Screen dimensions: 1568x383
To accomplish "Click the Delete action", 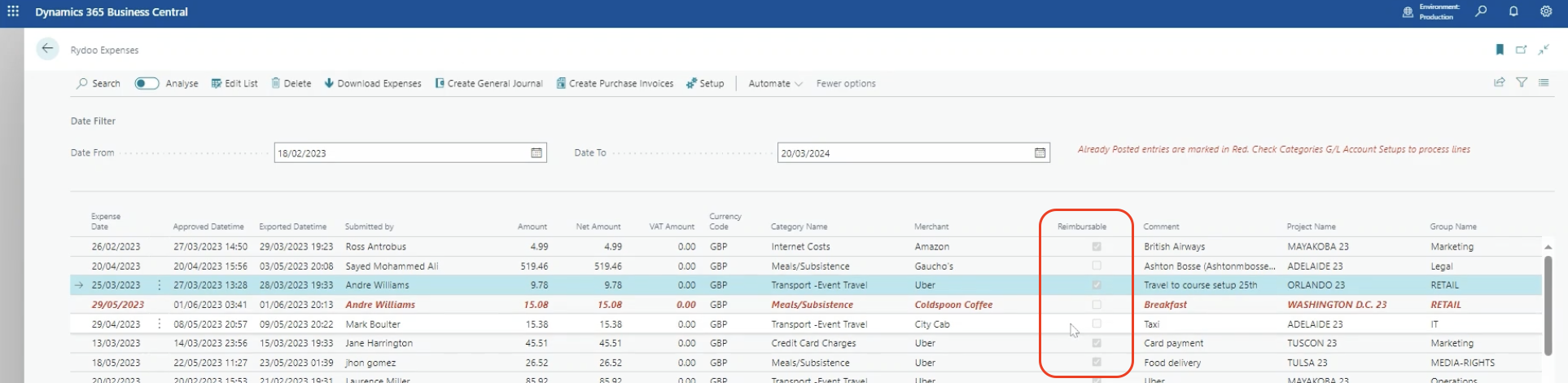I will 291,83.
